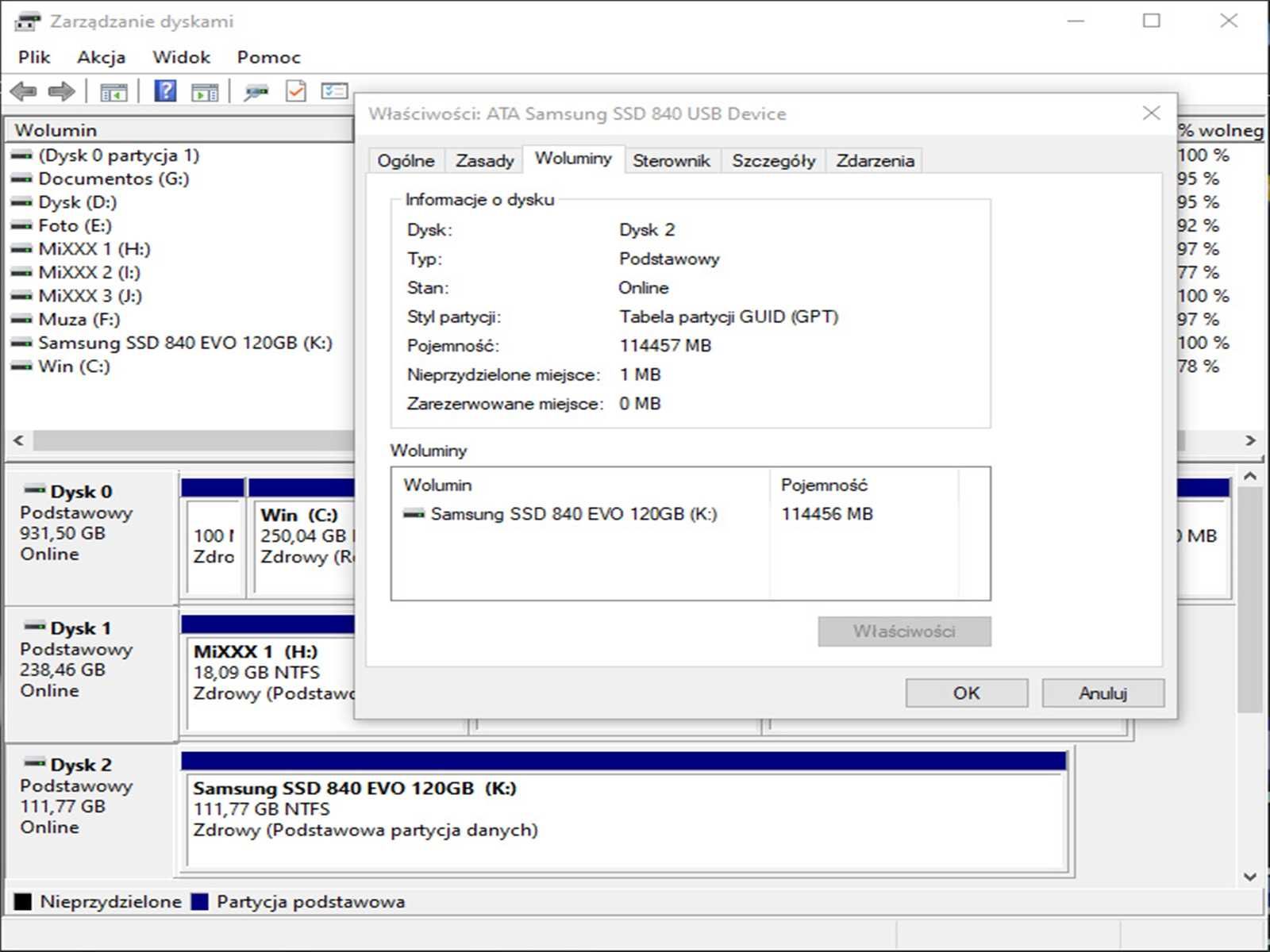Click the Tabela partycji GUID (GPT) value
Screen dimensions: 1270x952
(729, 317)
